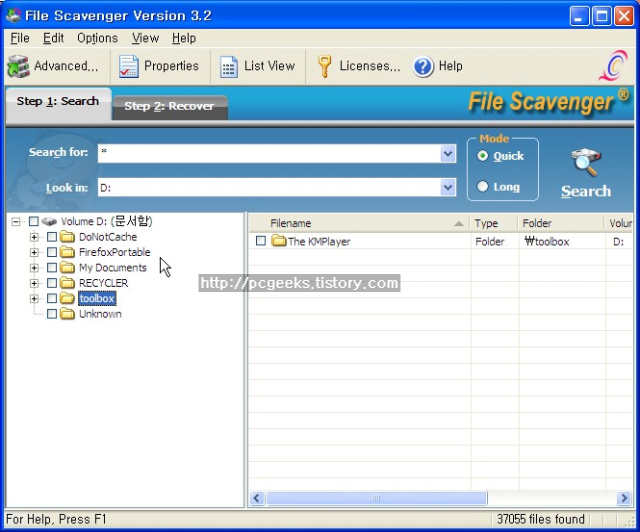Click the Unknown folder icon
640x532 pixels.
(x=67, y=314)
